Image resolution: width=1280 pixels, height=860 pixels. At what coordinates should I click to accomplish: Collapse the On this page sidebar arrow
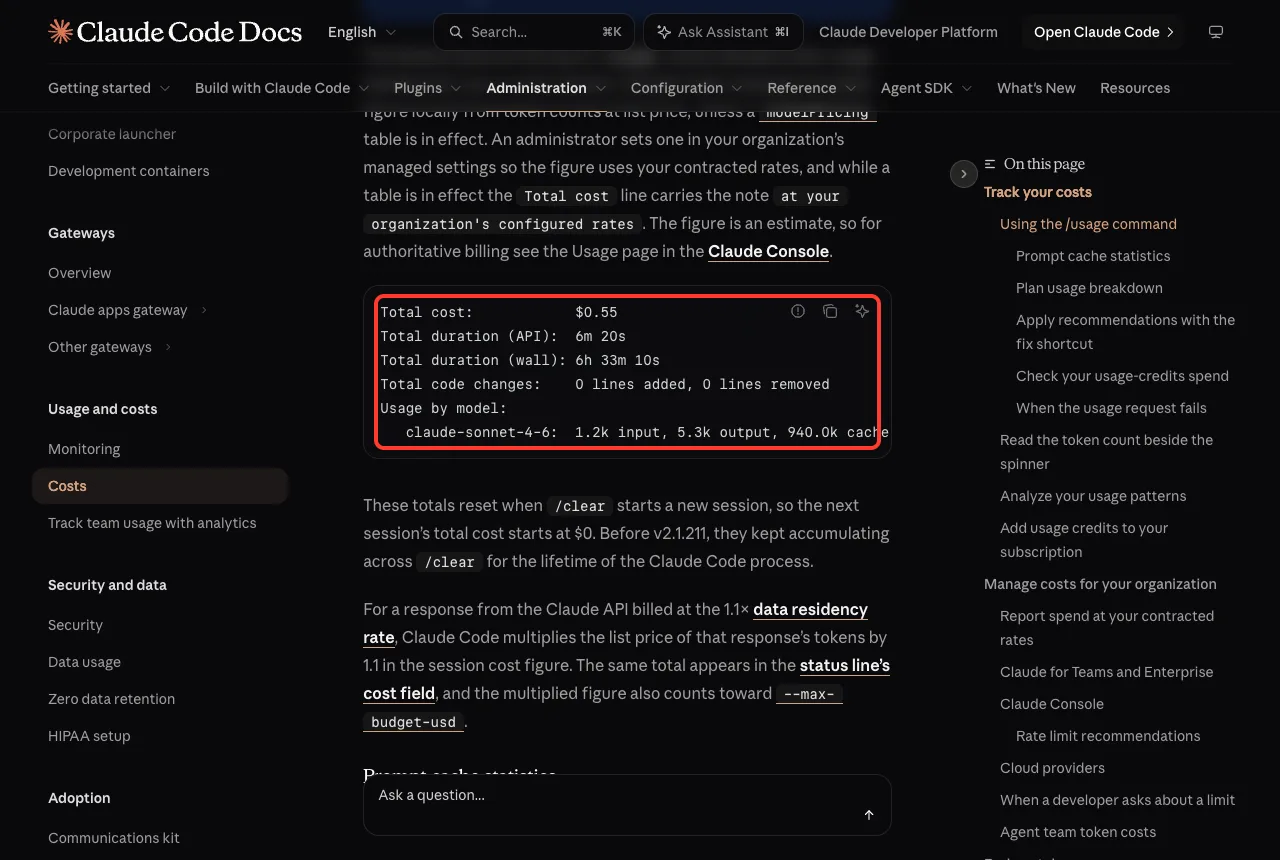coord(963,174)
